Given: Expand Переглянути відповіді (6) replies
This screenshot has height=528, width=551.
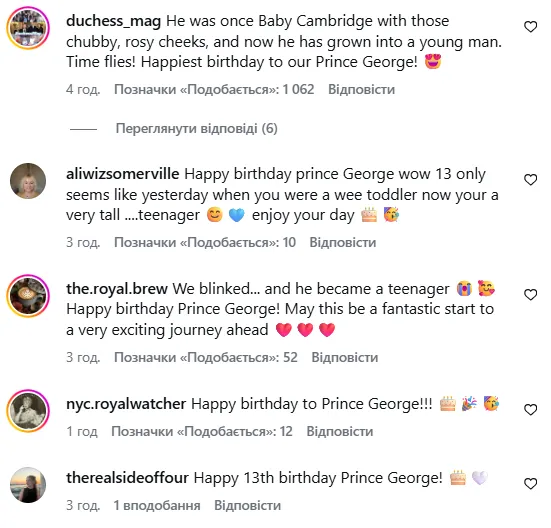Looking at the screenshot, I should 196,129.
